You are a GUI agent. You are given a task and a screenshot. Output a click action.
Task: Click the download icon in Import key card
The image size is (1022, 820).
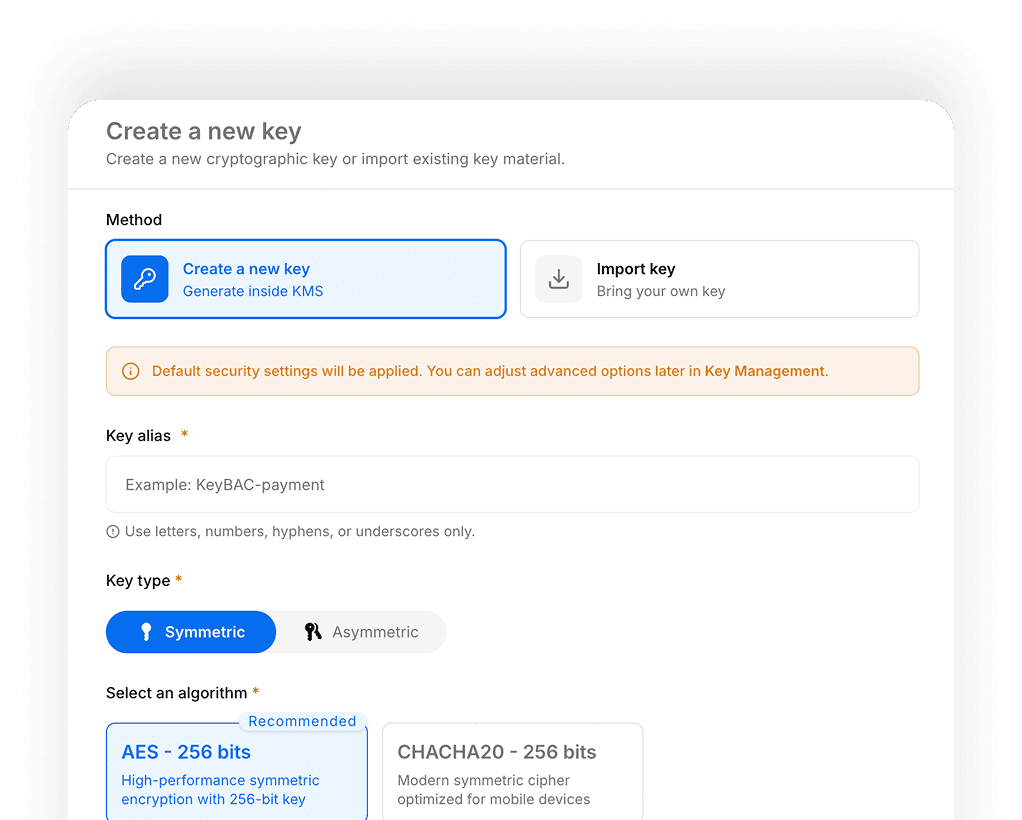[559, 279]
